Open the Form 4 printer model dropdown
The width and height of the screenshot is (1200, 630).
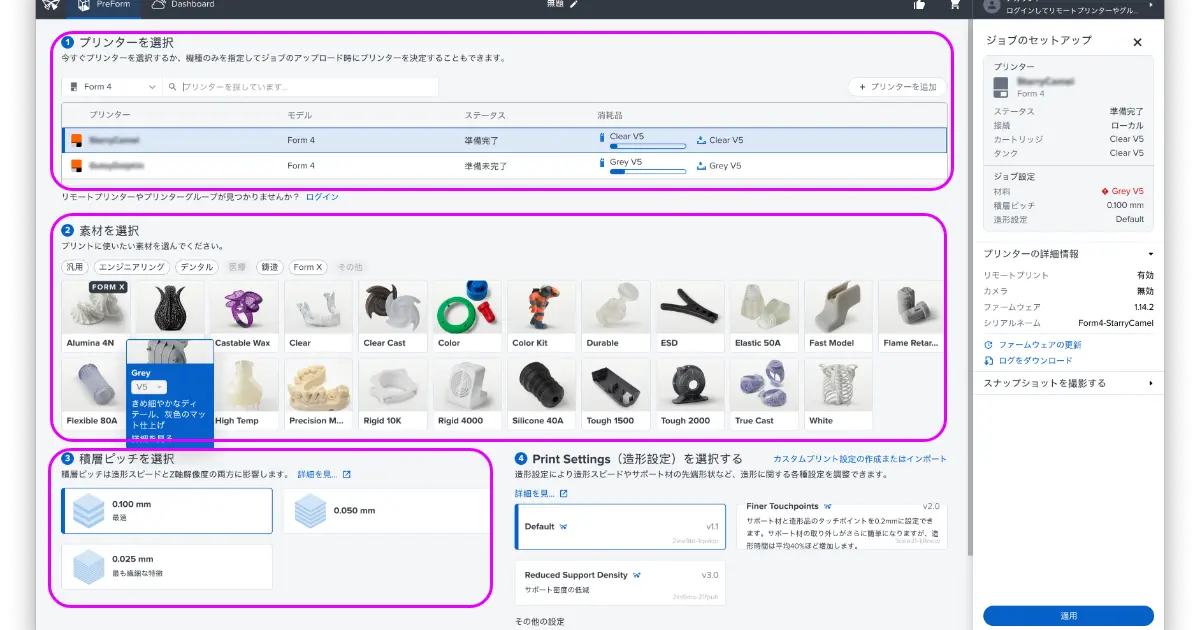[111, 87]
